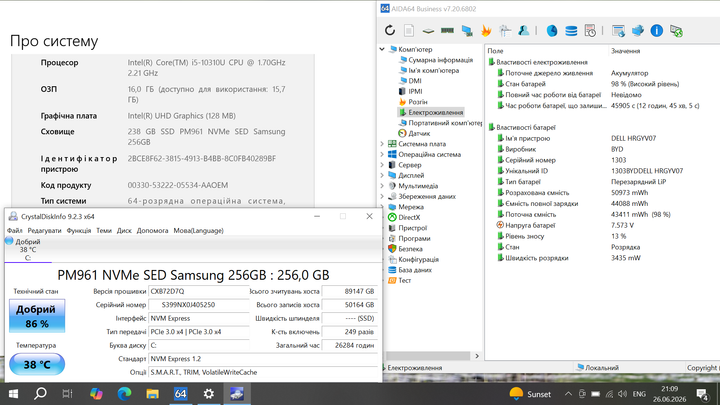Expand the Системна плата node
The height and width of the screenshot is (405, 720).
pyautogui.click(x=382, y=144)
